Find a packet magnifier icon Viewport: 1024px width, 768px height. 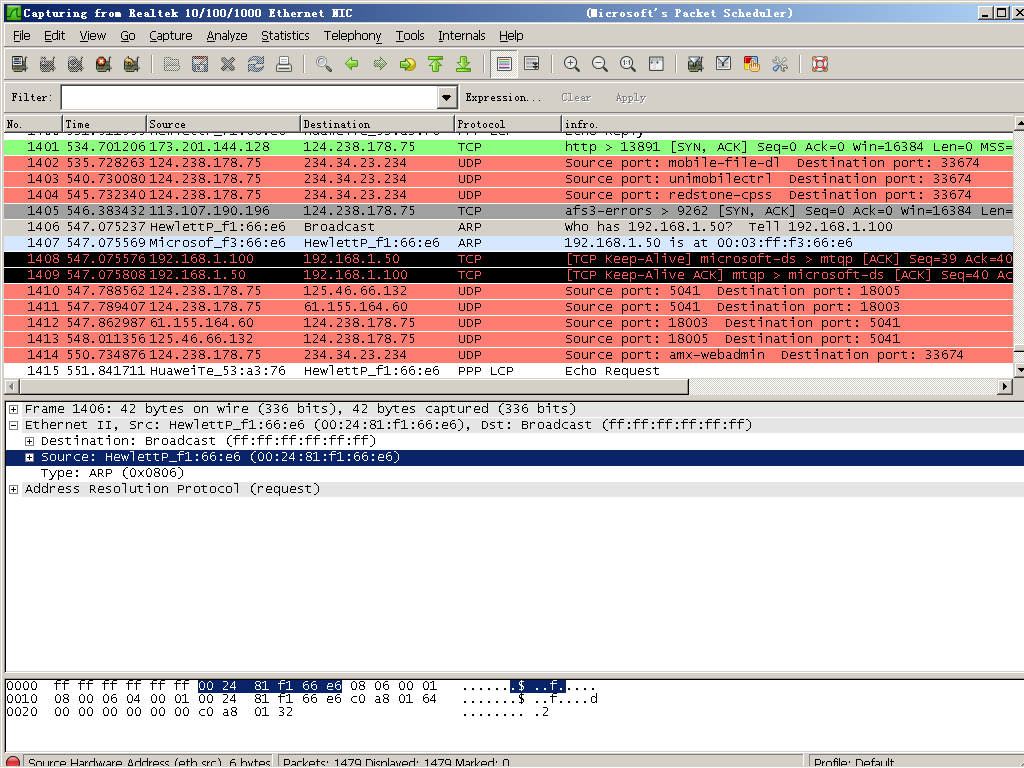click(x=324, y=64)
